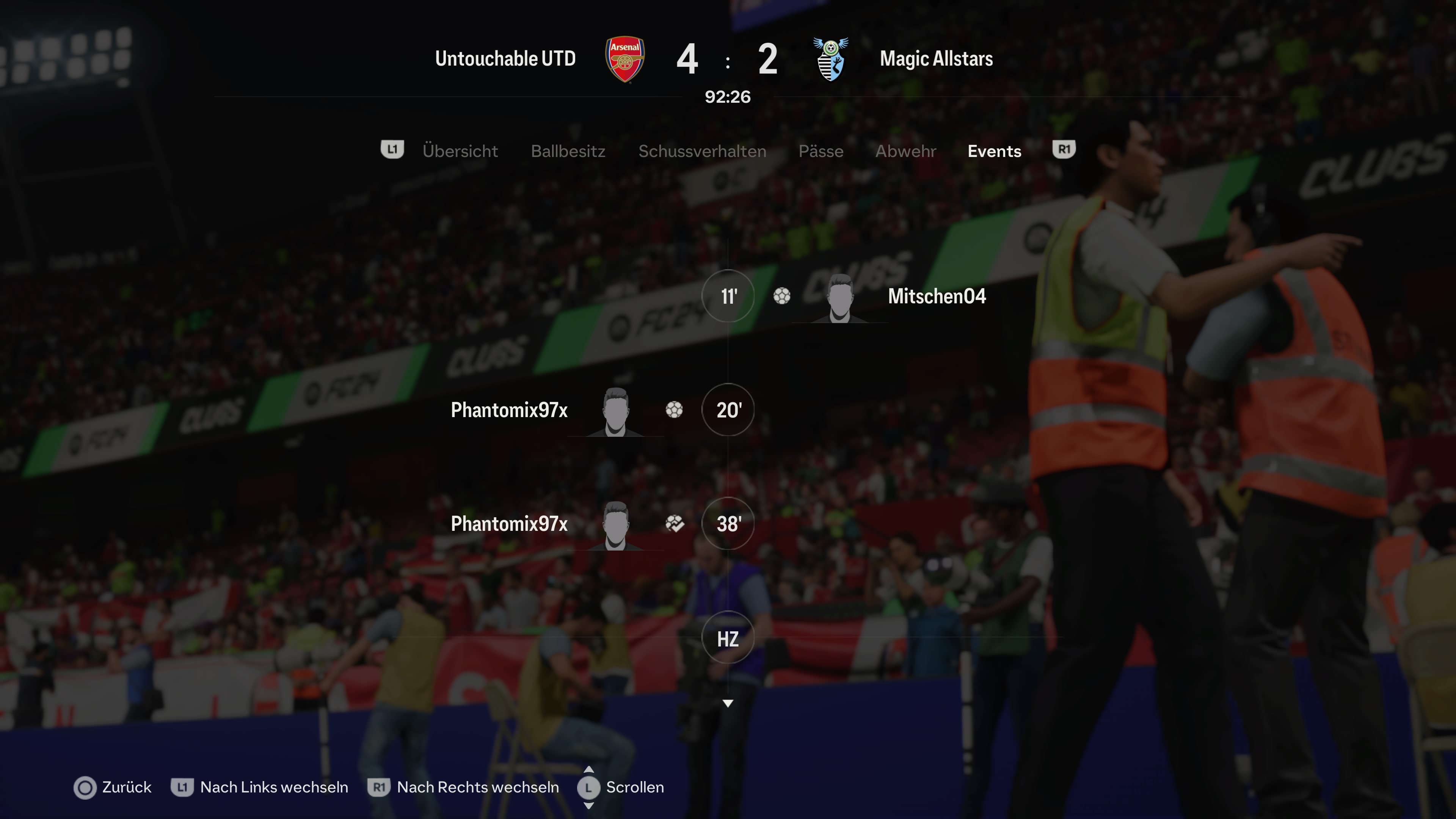The image size is (1456, 819).
Task: Select the goal ball icon at 20'
Action: coord(674,410)
